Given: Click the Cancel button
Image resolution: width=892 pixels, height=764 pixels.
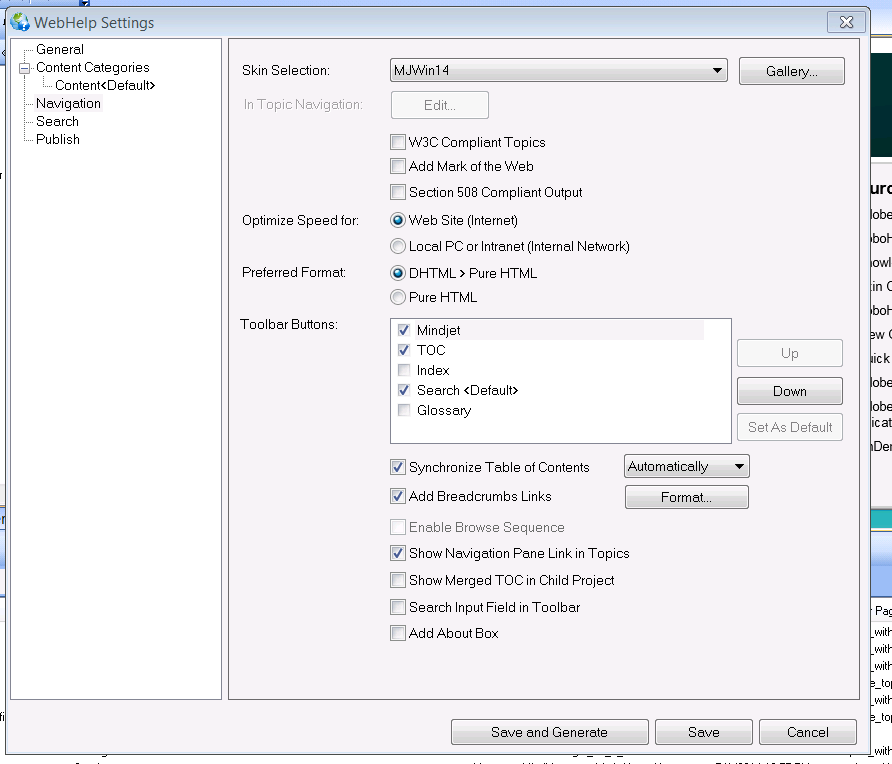Looking at the screenshot, I should pos(808,732).
